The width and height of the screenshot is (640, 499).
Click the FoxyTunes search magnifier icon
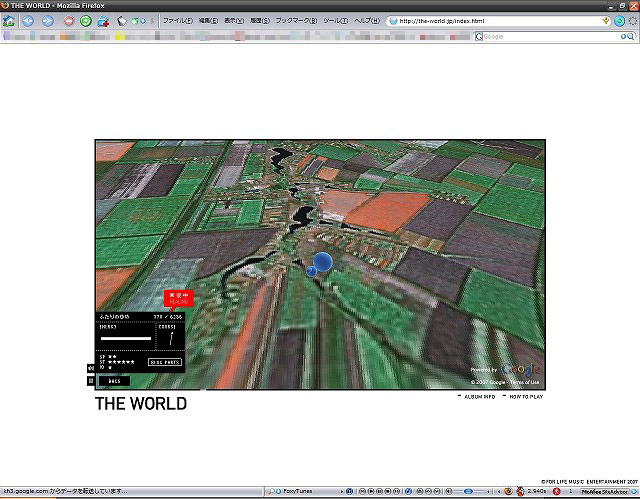[270, 491]
